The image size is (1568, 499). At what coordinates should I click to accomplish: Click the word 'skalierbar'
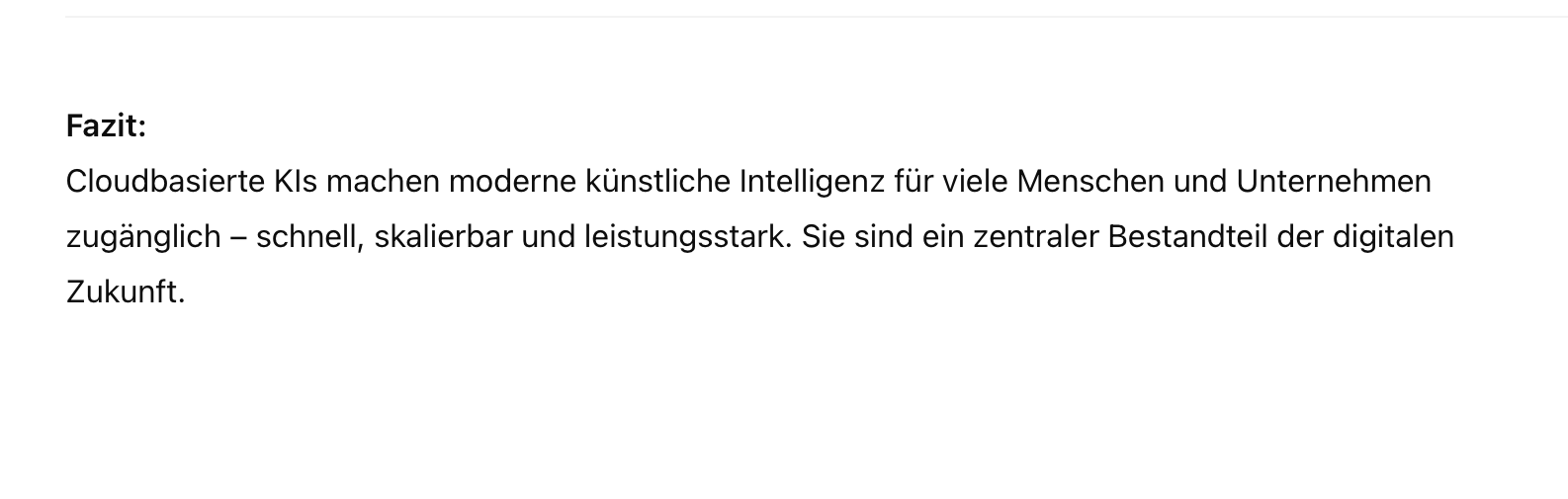pos(443,237)
